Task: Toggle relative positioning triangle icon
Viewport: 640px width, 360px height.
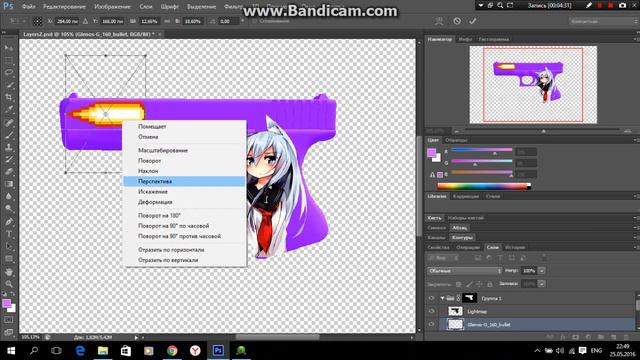Action: coord(85,21)
